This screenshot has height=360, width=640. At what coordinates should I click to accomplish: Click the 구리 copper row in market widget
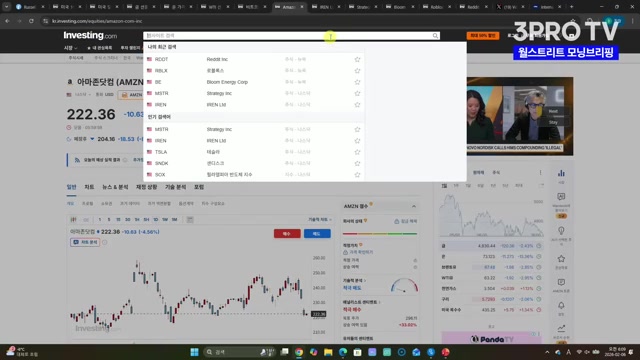click(492, 299)
